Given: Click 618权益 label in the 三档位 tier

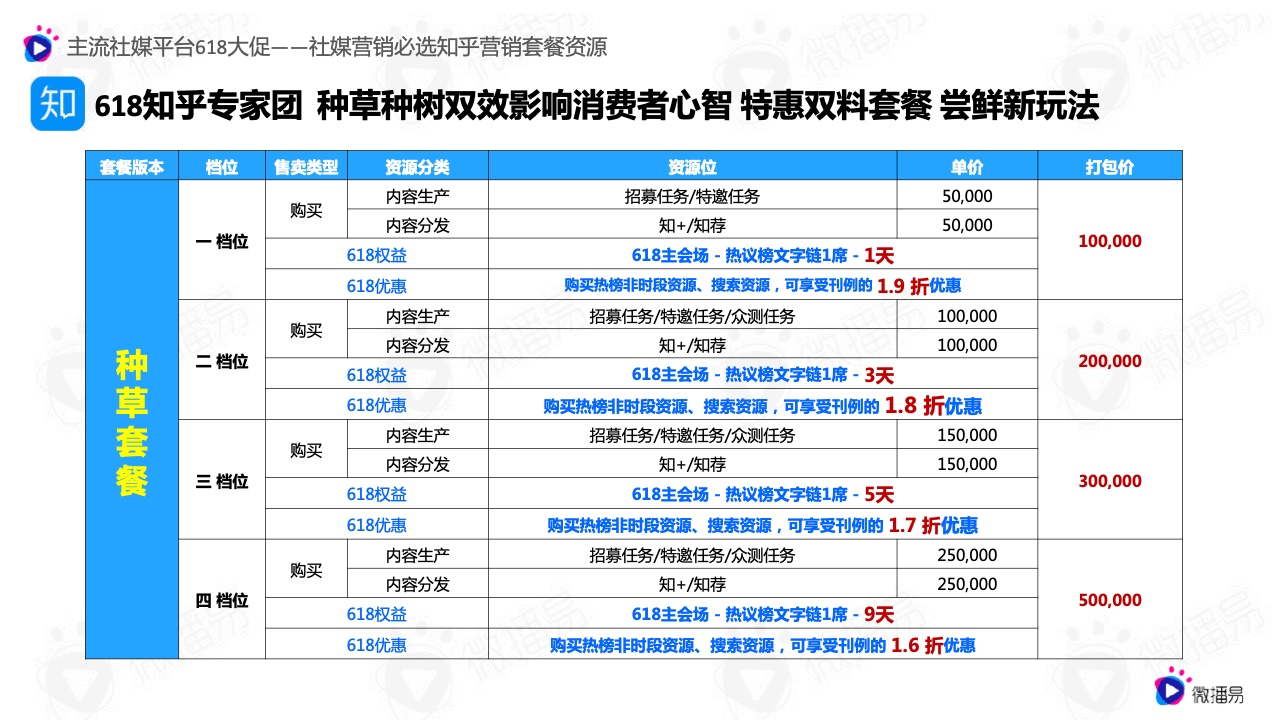Looking at the screenshot, I should pos(377,494).
